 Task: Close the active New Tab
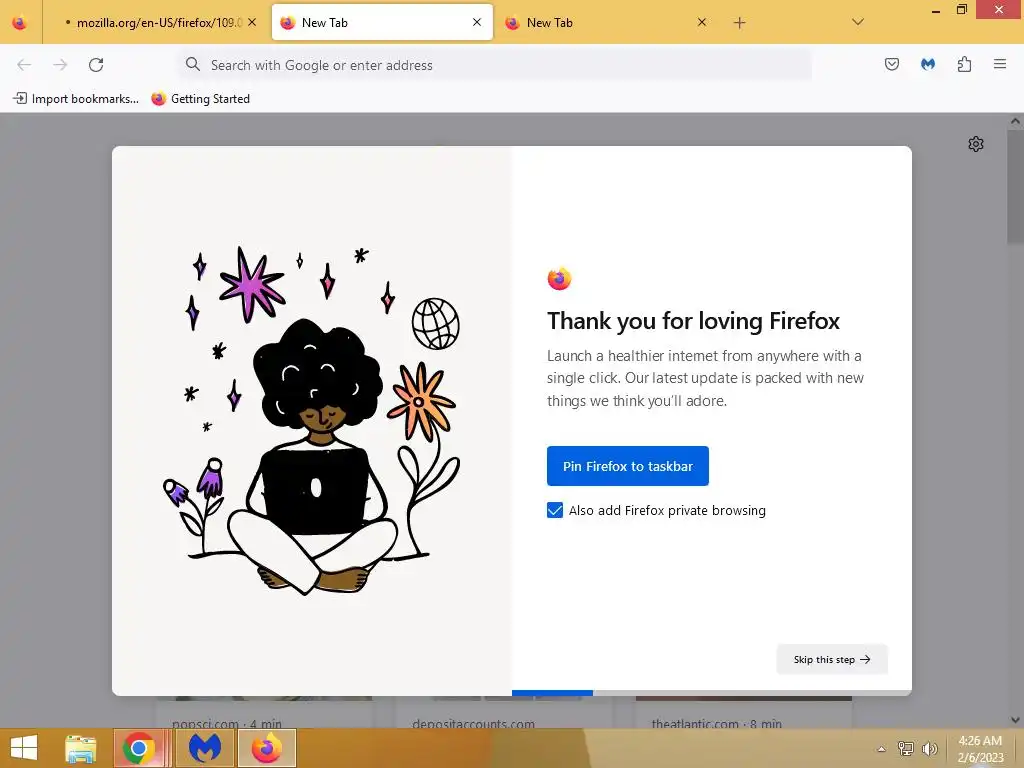click(x=477, y=22)
